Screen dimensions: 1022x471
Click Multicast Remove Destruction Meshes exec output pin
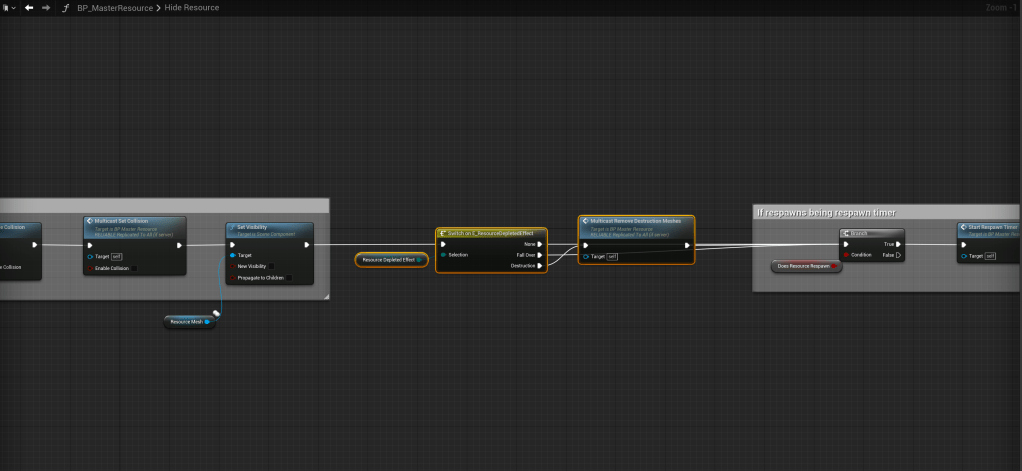(x=687, y=246)
